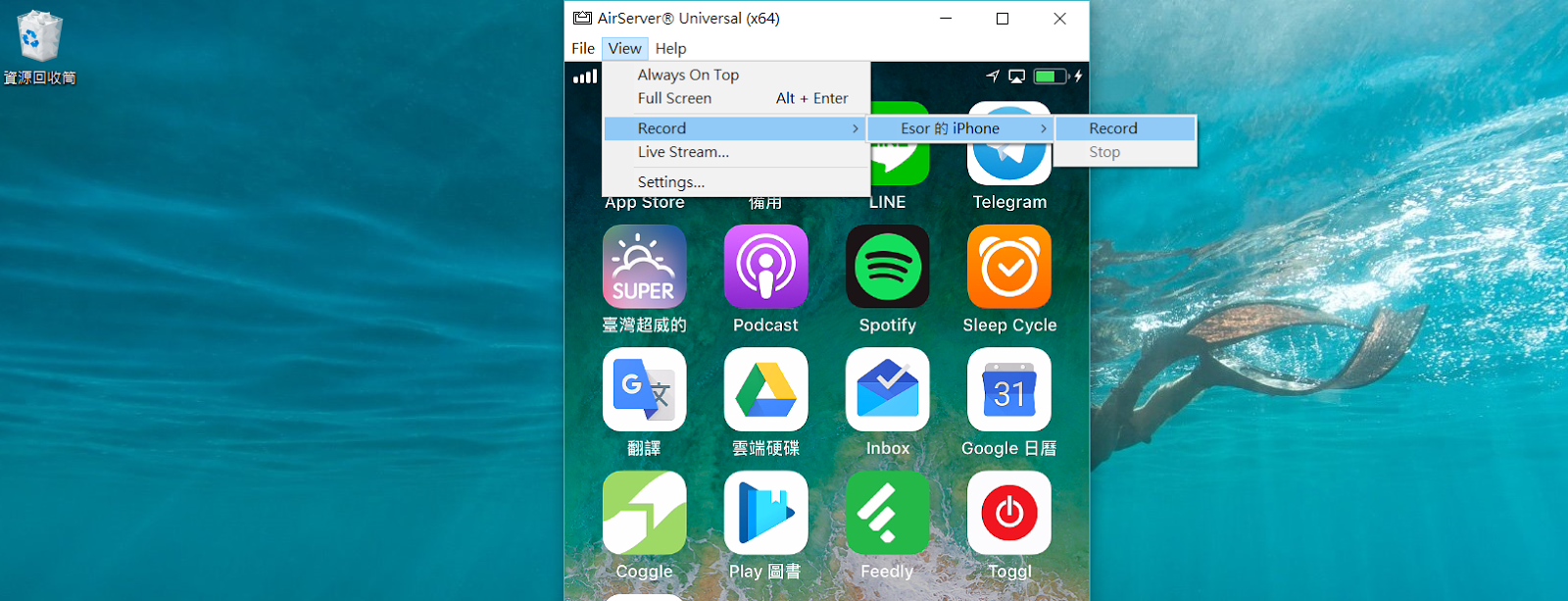Screen dimensions: 1568x601
Task: Tap the Coggle app icon
Action: point(644,513)
